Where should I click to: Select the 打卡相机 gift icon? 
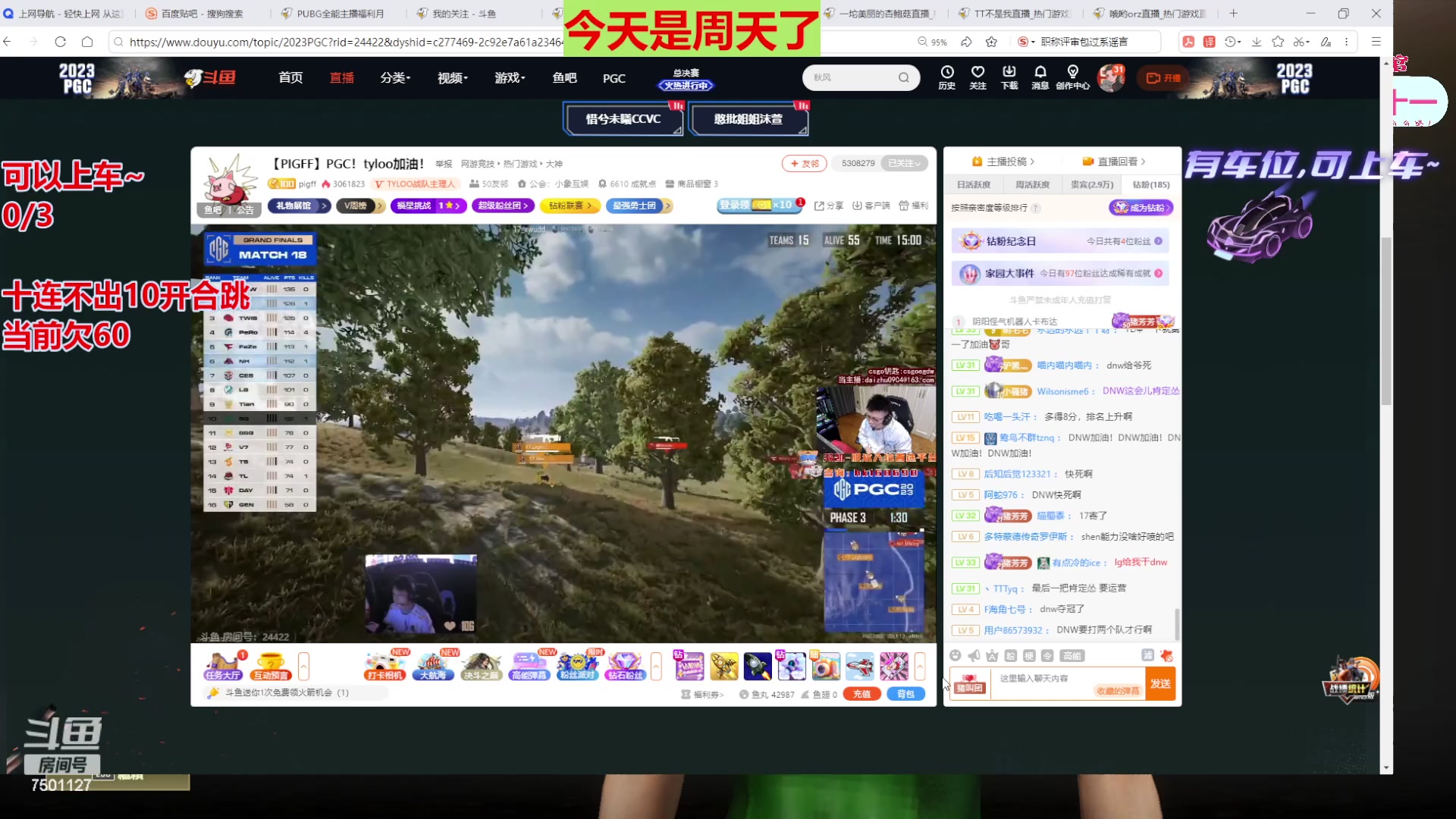[384, 666]
